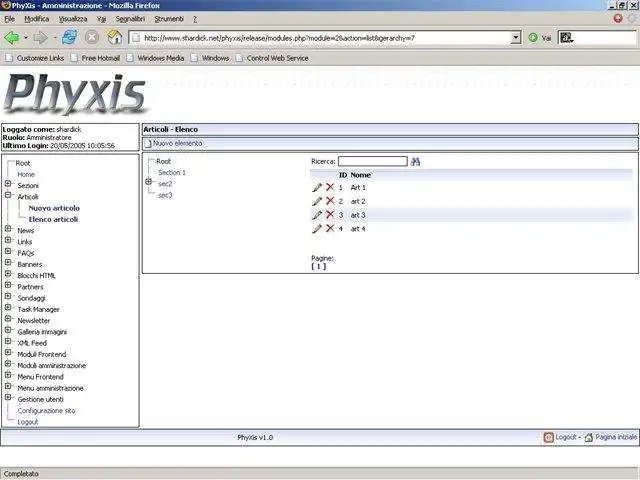
Task: Click the green Back arrow button
Action: coord(12,38)
